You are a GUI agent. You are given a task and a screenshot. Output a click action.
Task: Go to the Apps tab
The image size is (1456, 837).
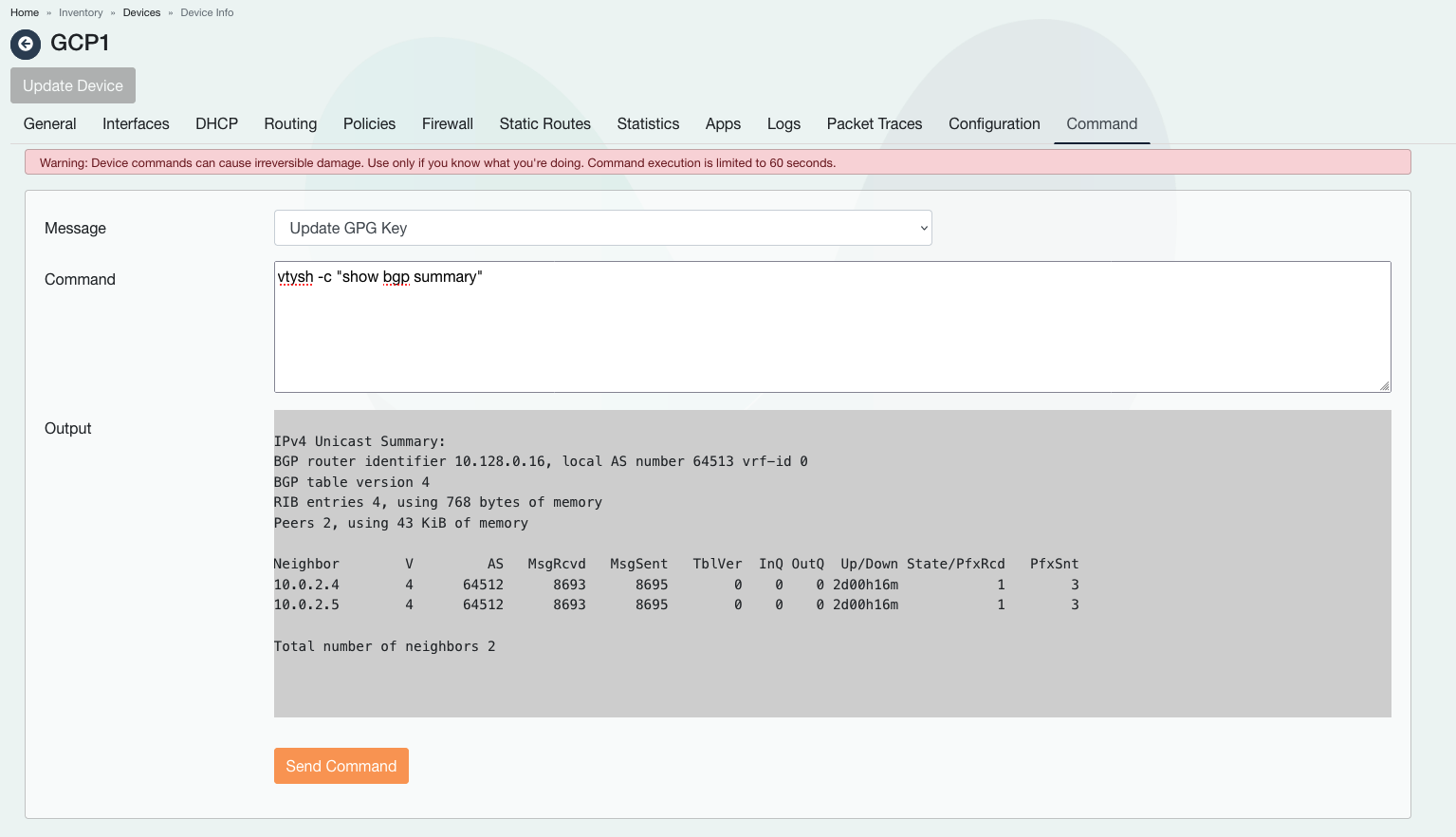click(x=723, y=123)
